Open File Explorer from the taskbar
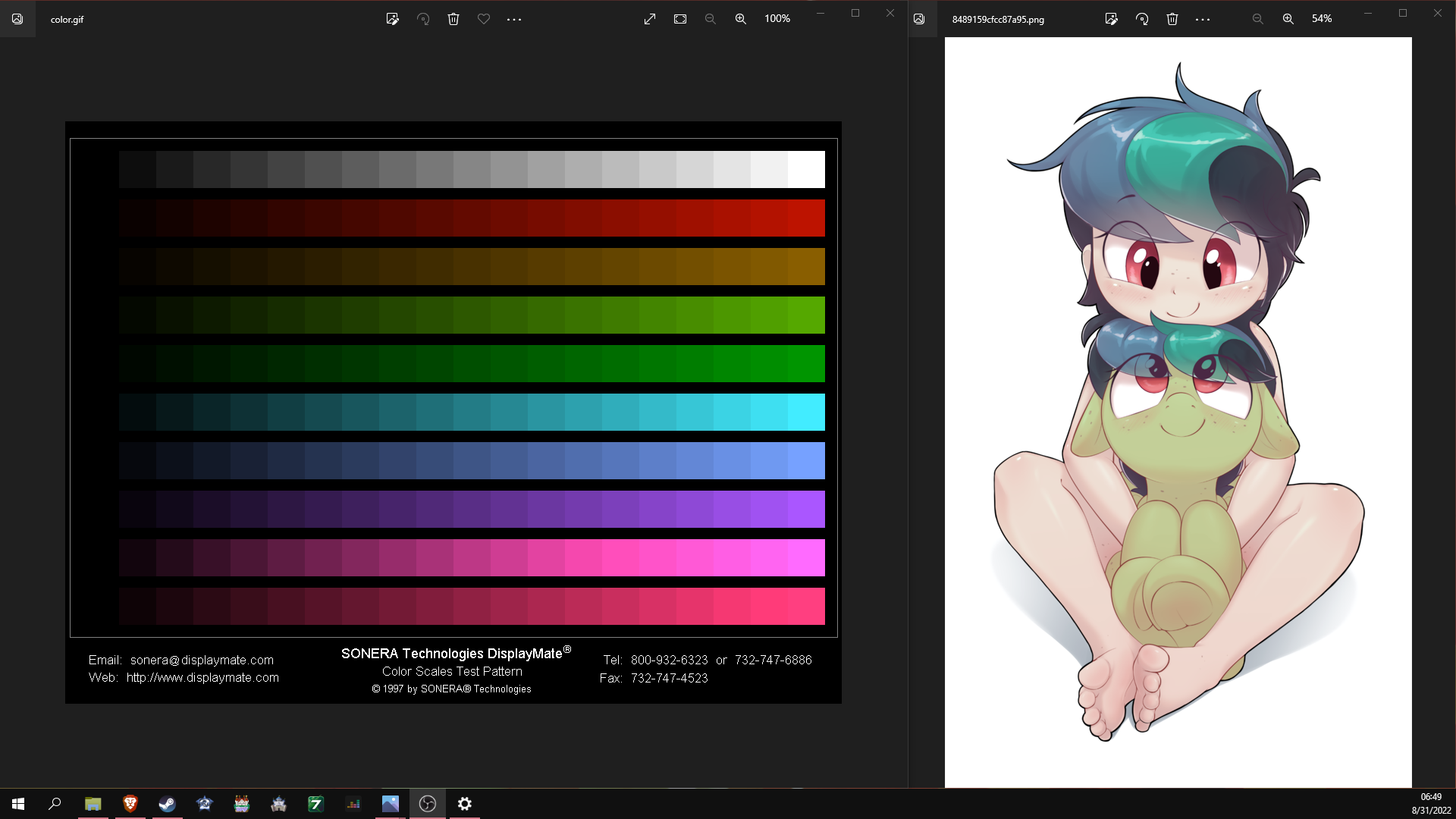The height and width of the screenshot is (819, 1456). [93, 804]
